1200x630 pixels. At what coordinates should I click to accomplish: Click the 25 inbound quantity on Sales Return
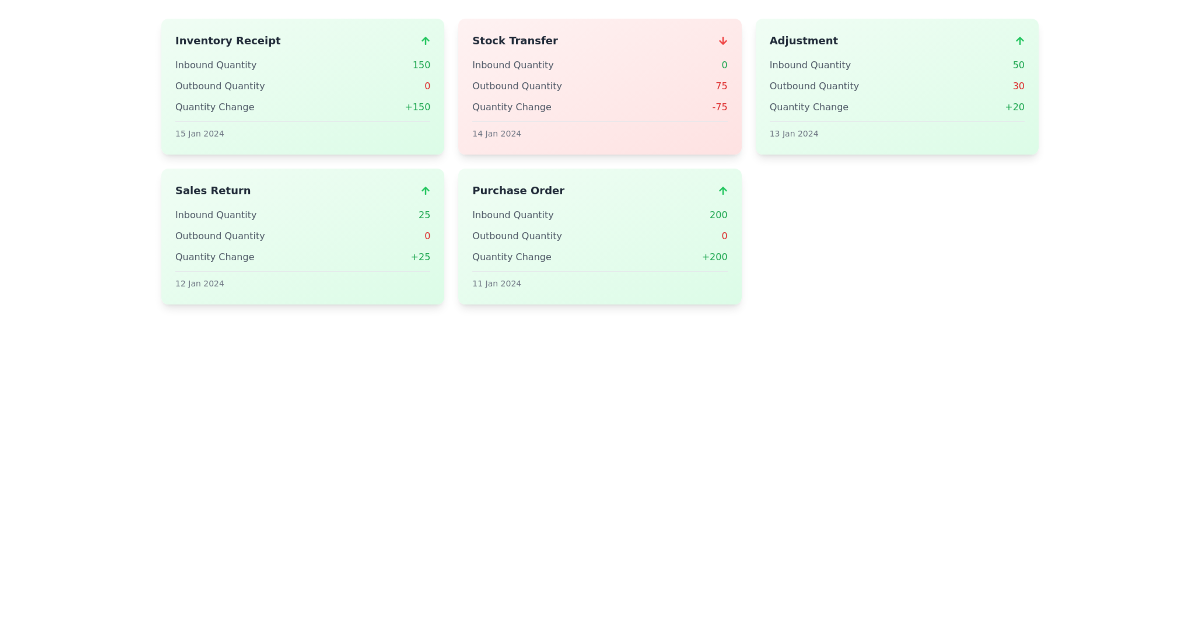click(424, 215)
